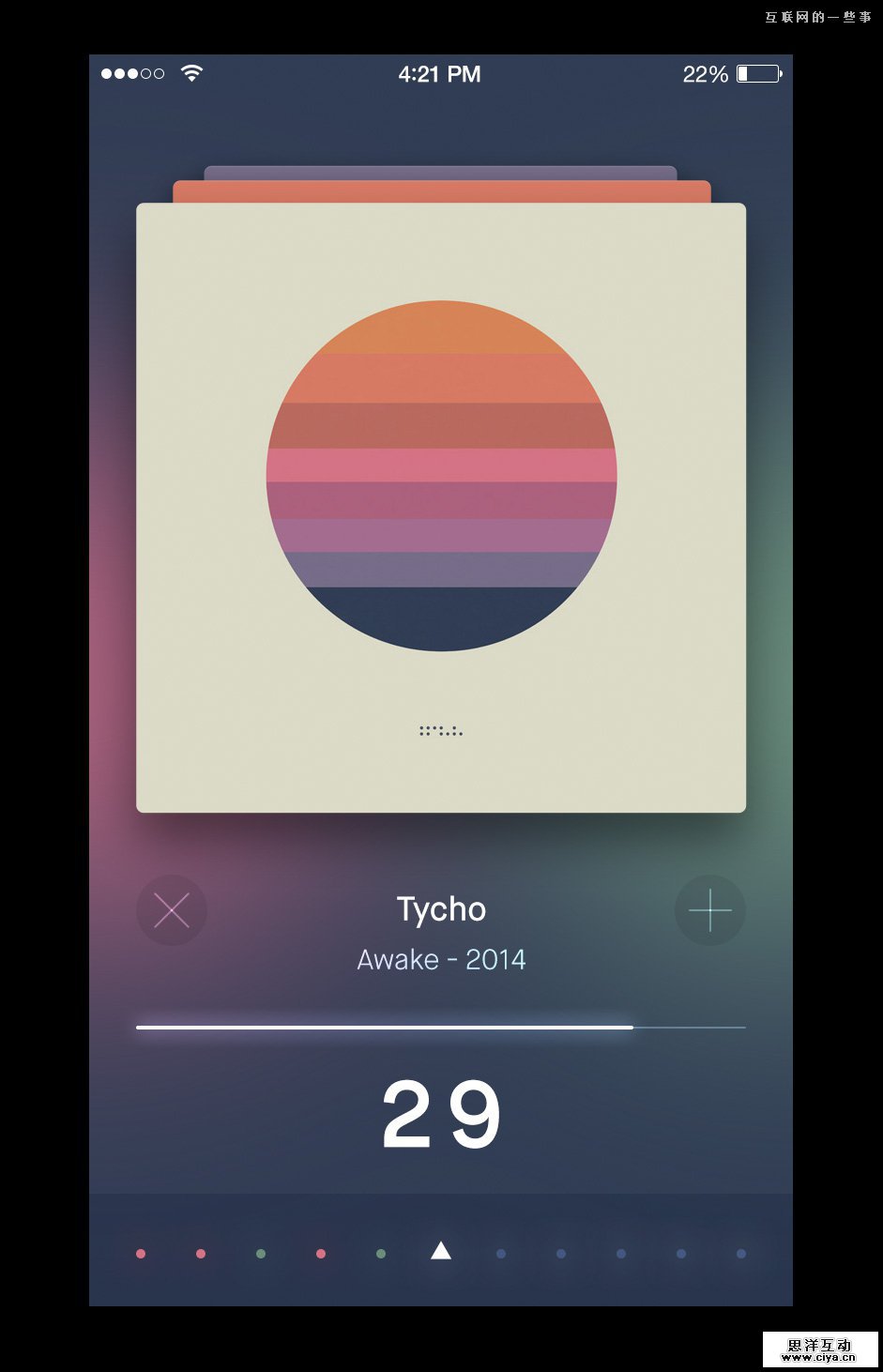Tap the pink X dismiss button
The height and width of the screenshot is (1372, 883).
tap(172, 910)
